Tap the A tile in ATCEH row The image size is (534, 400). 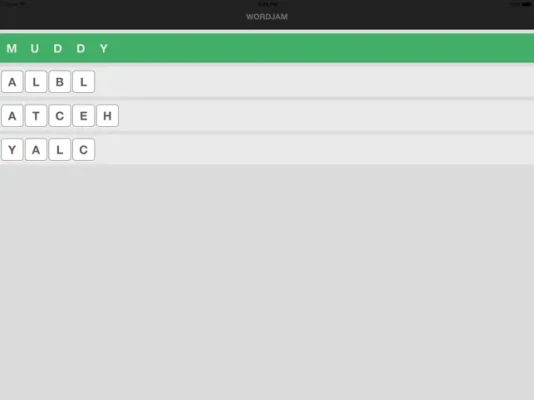(x=12, y=116)
